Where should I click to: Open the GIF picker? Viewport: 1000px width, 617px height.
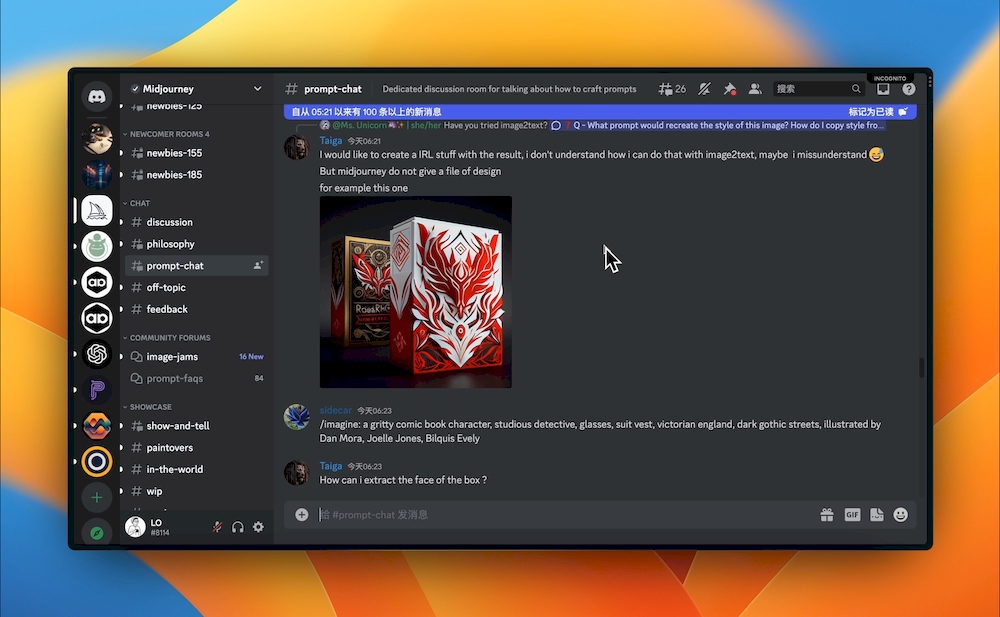click(x=852, y=514)
